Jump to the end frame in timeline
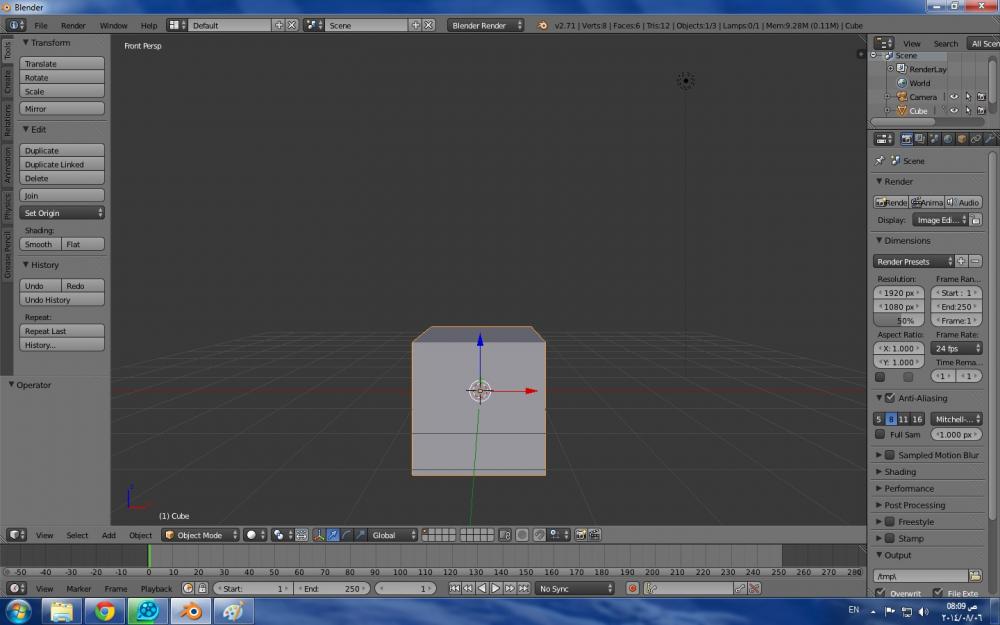The width and height of the screenshot is (1000, 625). click(523, 589)
